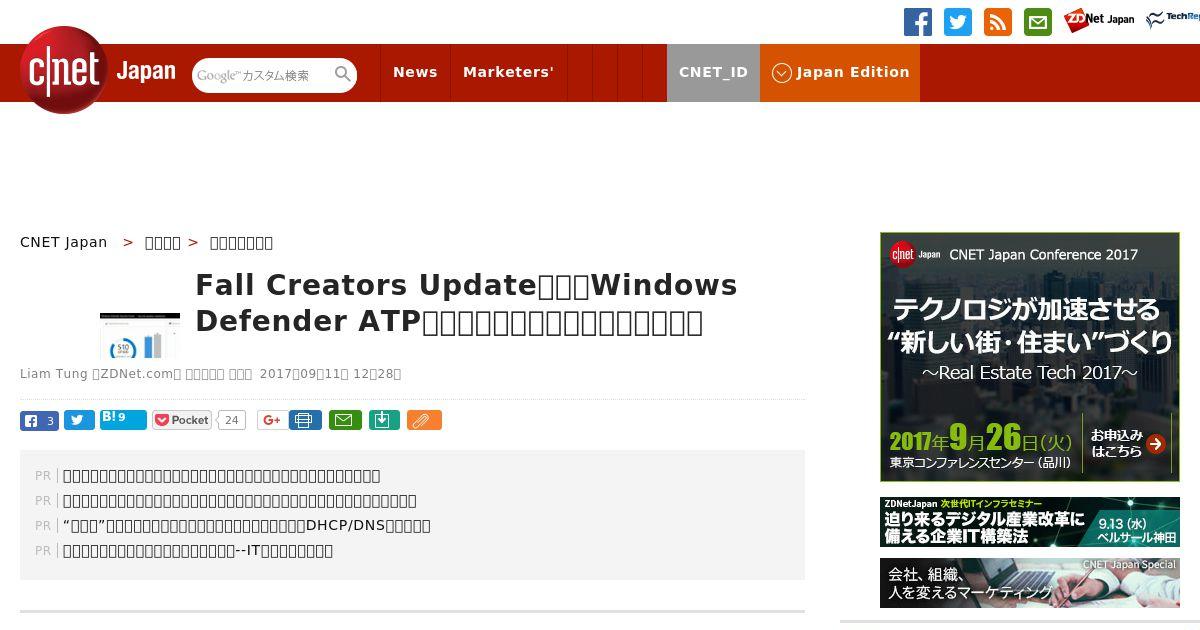Click the Pocket count bubble 24
Image resolution: width=1200 pixels, height=630 pixels.
coord(231,420)
